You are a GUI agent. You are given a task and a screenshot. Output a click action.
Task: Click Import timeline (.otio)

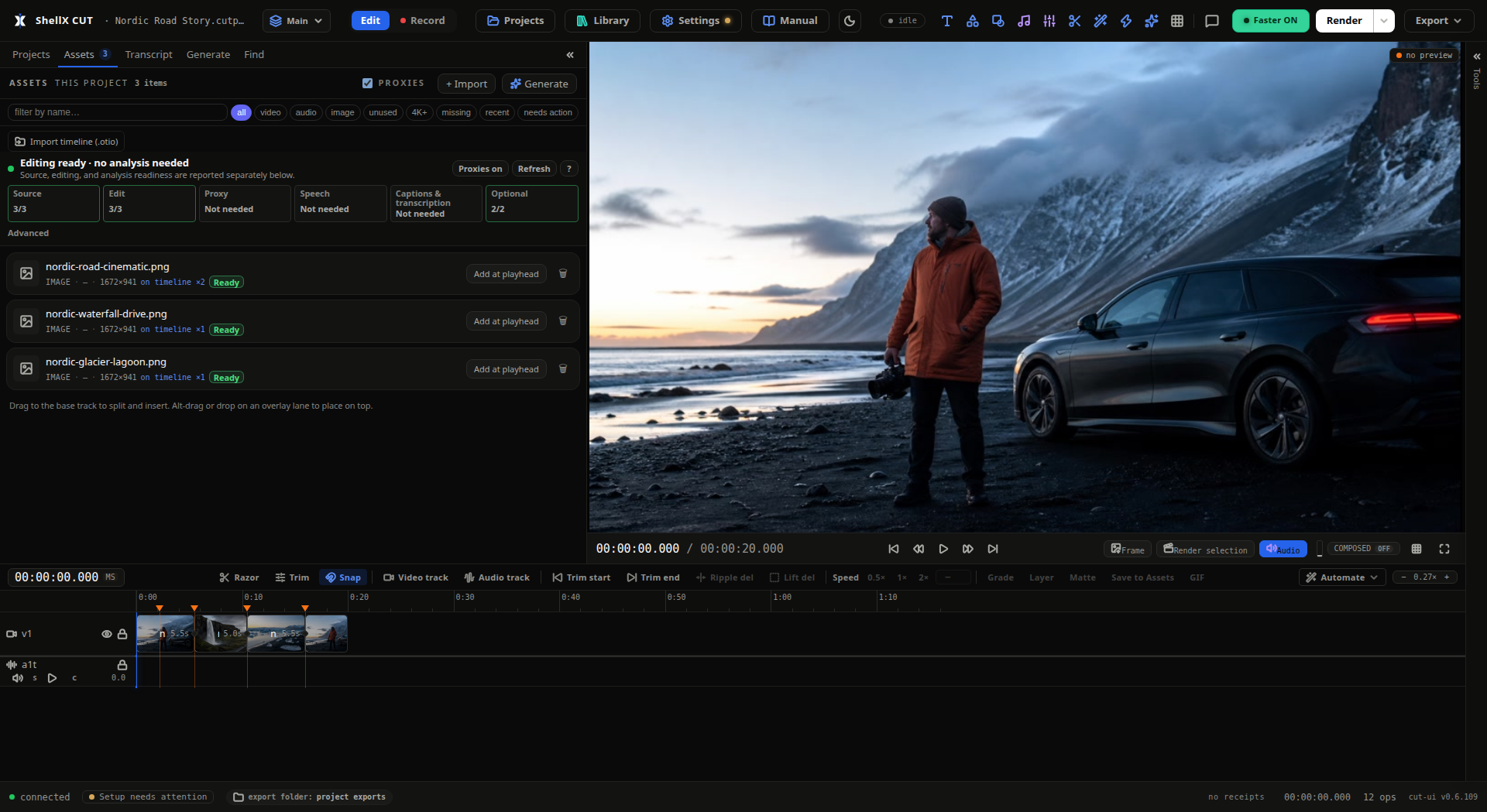[x=67, y=142]
